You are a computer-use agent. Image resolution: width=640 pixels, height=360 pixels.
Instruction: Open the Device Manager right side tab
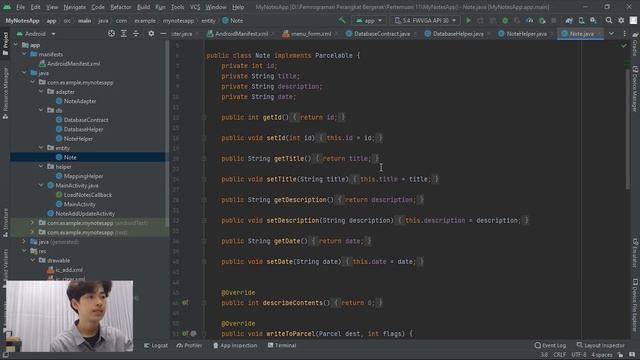pos(635,89)
